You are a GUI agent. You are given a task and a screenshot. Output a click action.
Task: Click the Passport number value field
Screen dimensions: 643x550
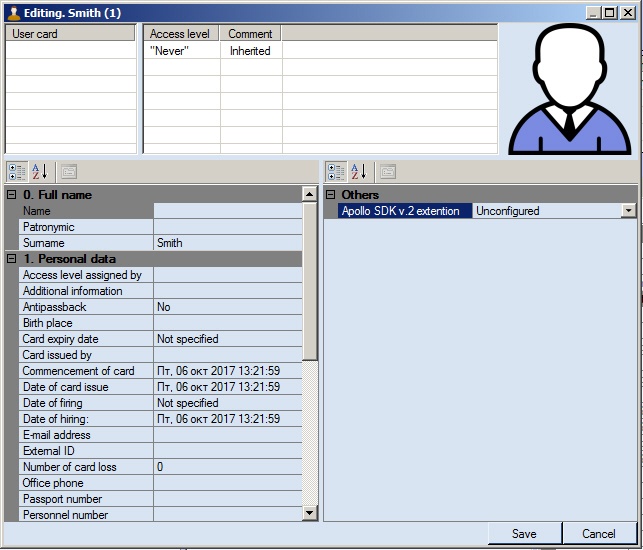point(228,499)
